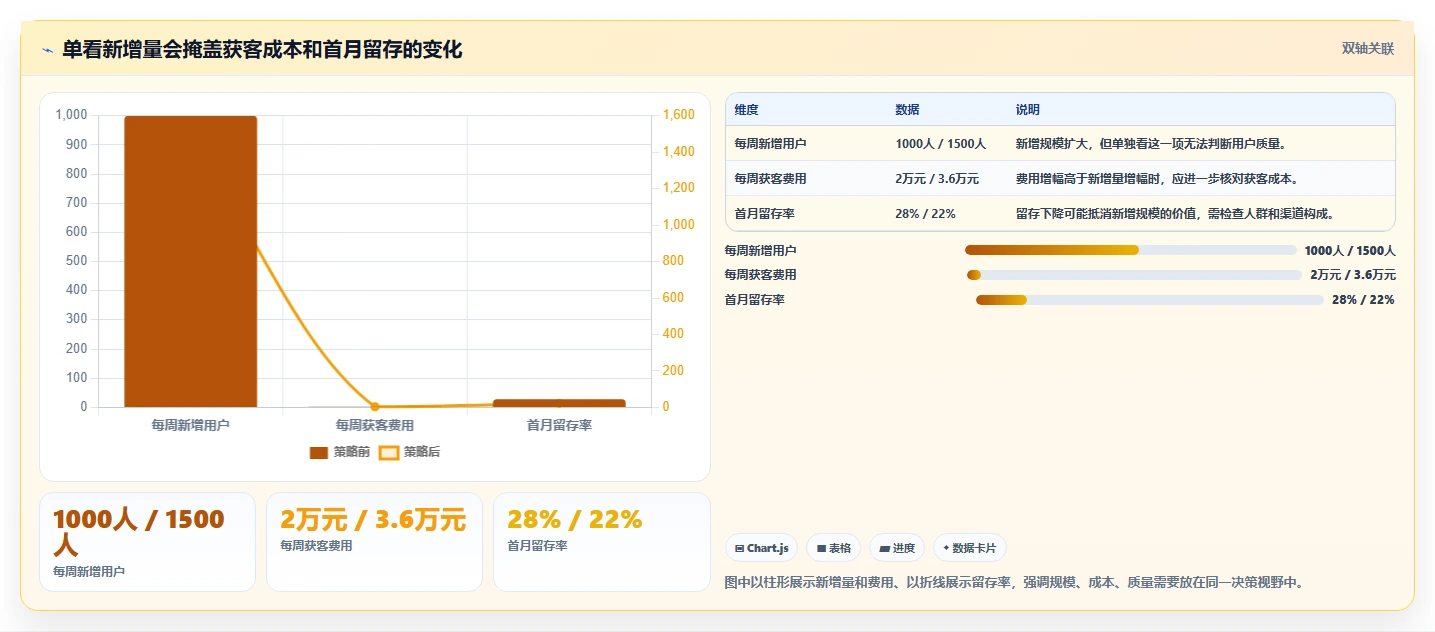The height and width of the screenshot is (632, 1435).
Task: Click 每周新增用户 in the table's first column
Action: 770,144
